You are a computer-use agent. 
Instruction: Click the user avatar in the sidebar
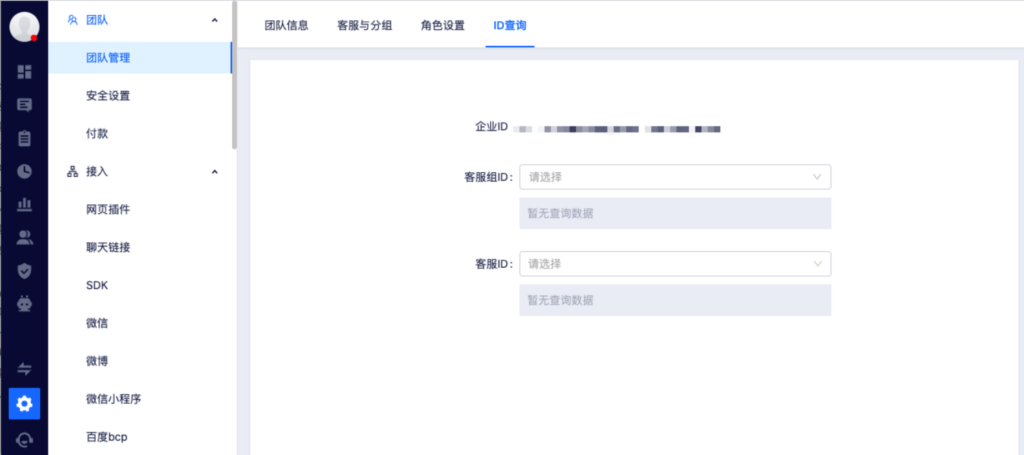24,27
